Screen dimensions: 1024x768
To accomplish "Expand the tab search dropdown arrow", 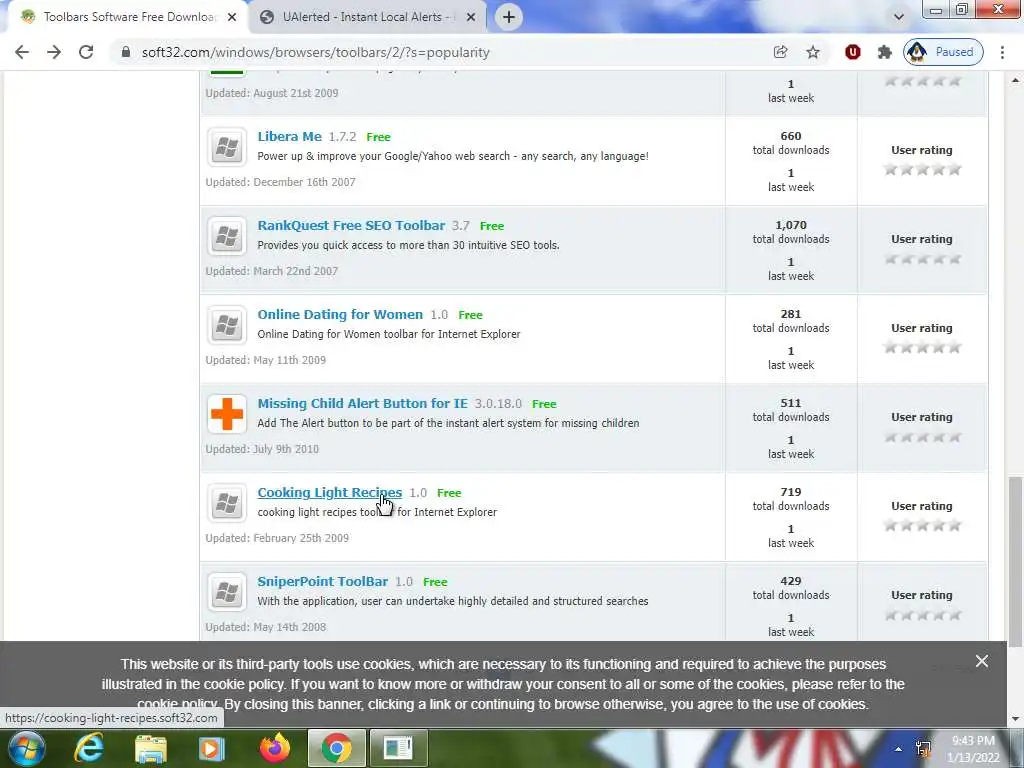I will click(x=899, y=17).
